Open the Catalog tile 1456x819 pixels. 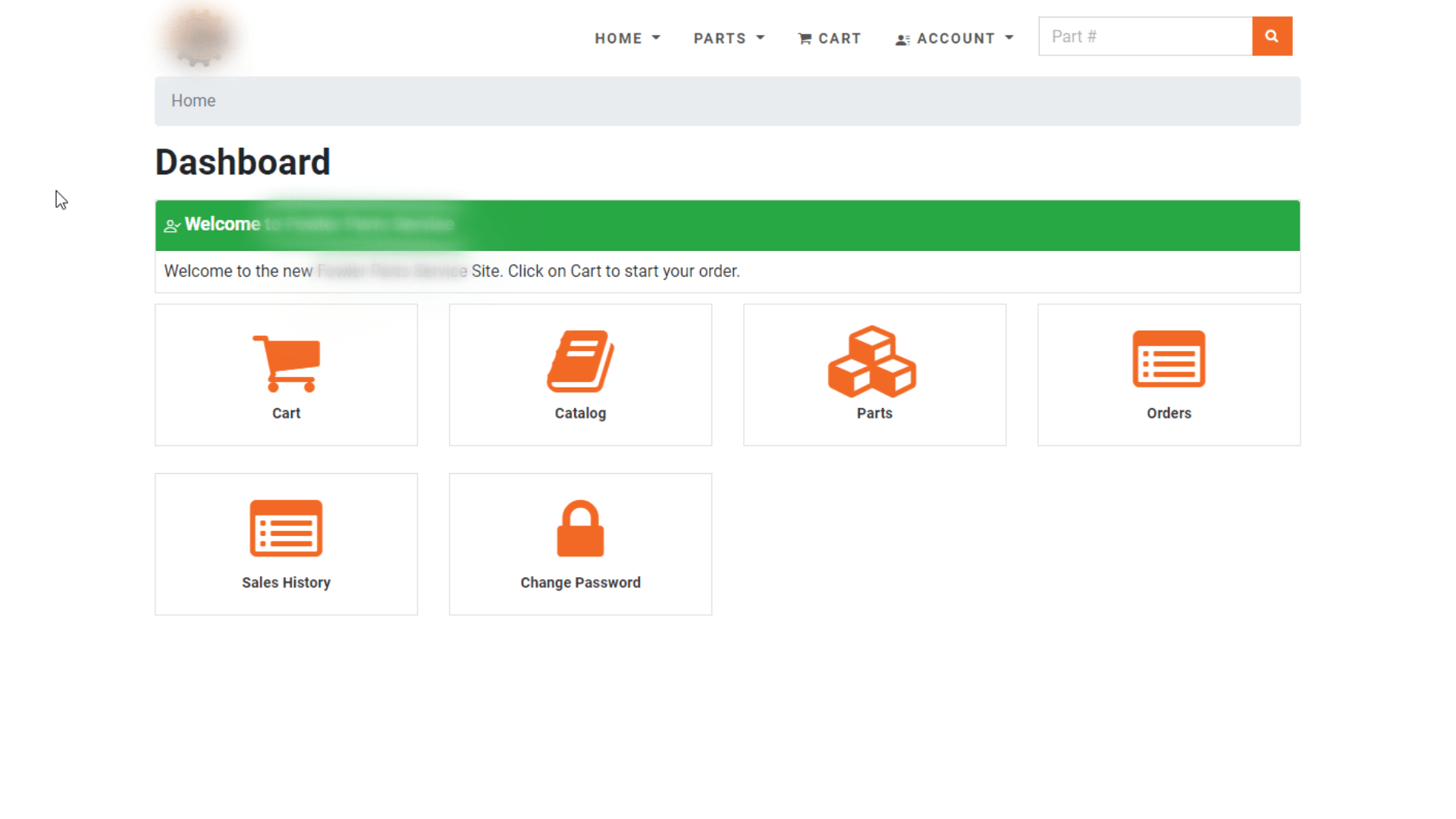click(579, 375)
